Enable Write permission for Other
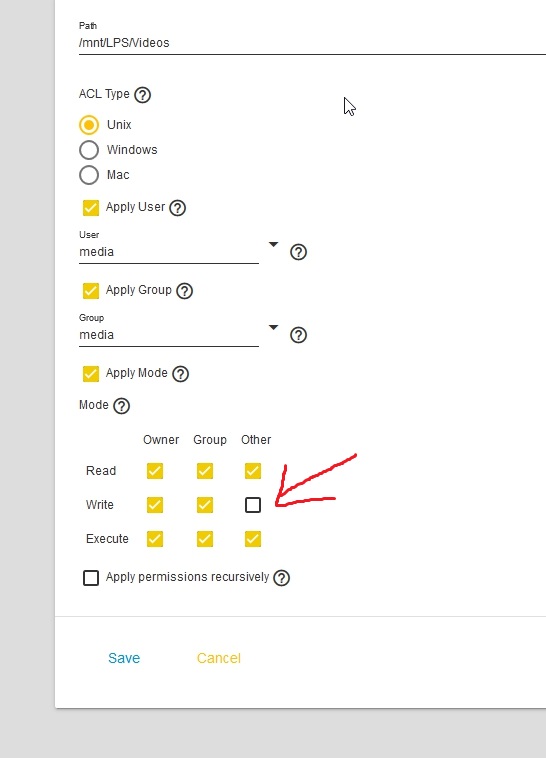This screenshot has height=758, width=546. (253, 505)
